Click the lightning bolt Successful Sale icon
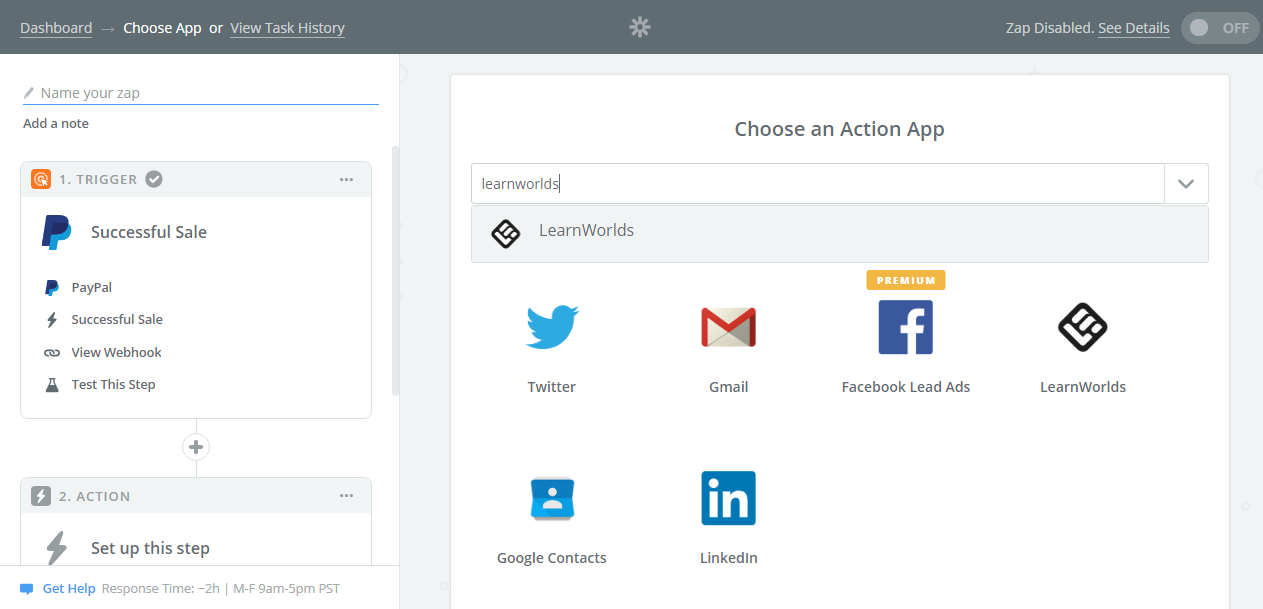The height and width of the screenshot is (609, 1263). 52,320
